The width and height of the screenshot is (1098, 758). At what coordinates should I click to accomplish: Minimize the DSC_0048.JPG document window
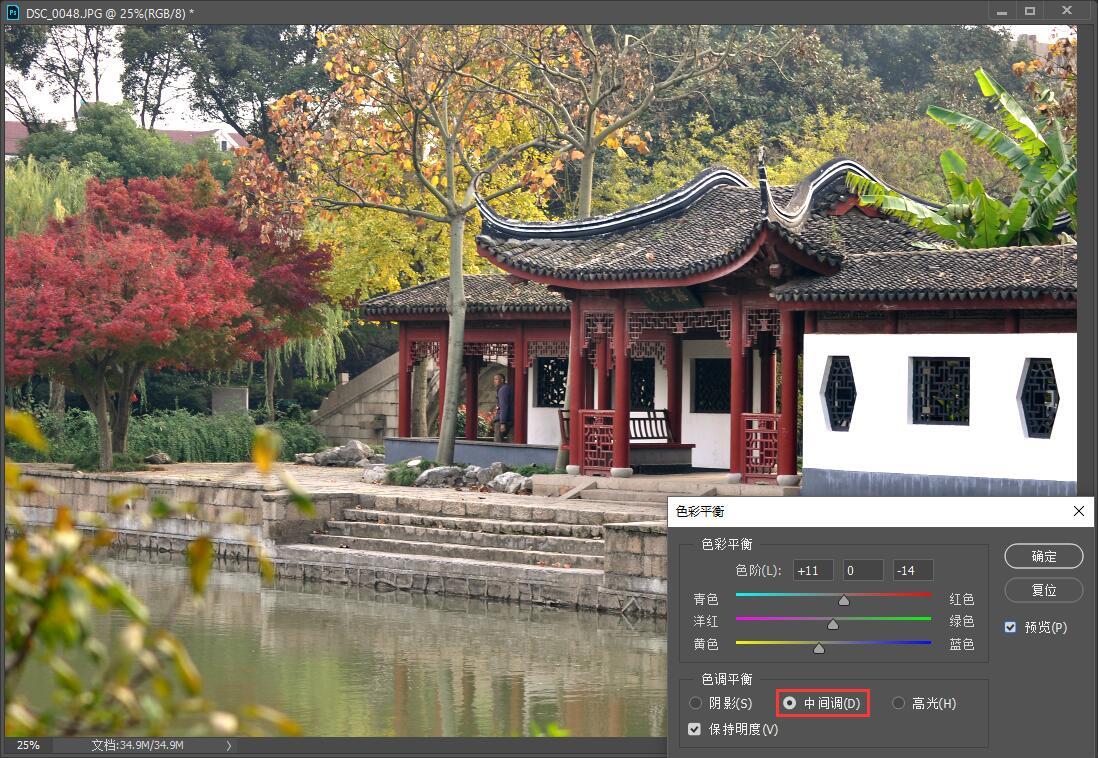(1002, 12)
